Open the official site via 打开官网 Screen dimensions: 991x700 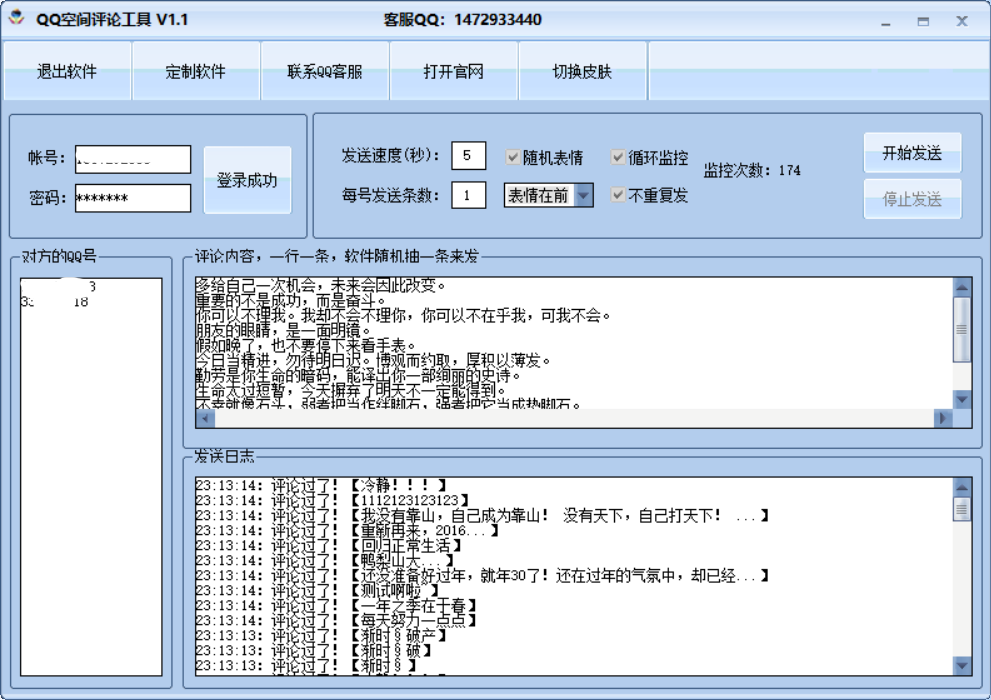pyautogui.click(x=454, y=71)
